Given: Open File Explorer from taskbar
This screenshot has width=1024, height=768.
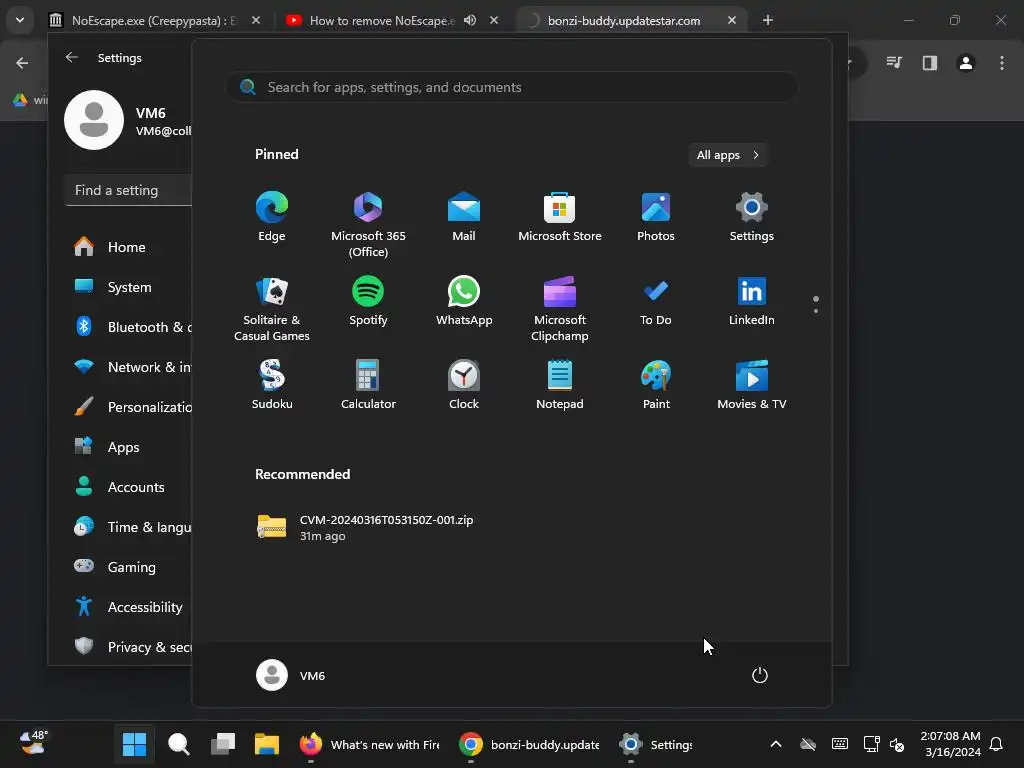Looking at the screenshot, I should 266,744.
